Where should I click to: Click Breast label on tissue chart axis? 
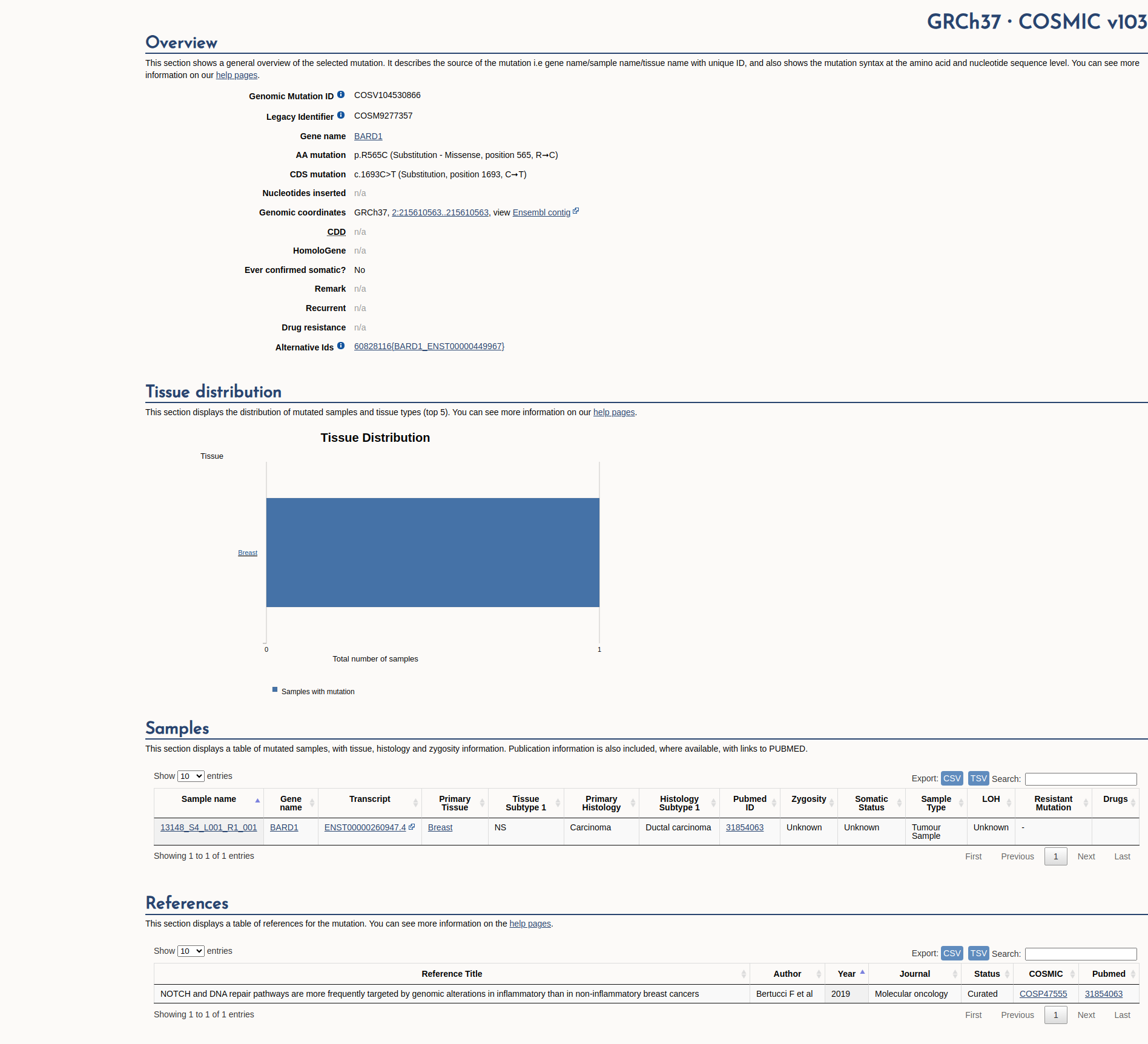[248, 553]
